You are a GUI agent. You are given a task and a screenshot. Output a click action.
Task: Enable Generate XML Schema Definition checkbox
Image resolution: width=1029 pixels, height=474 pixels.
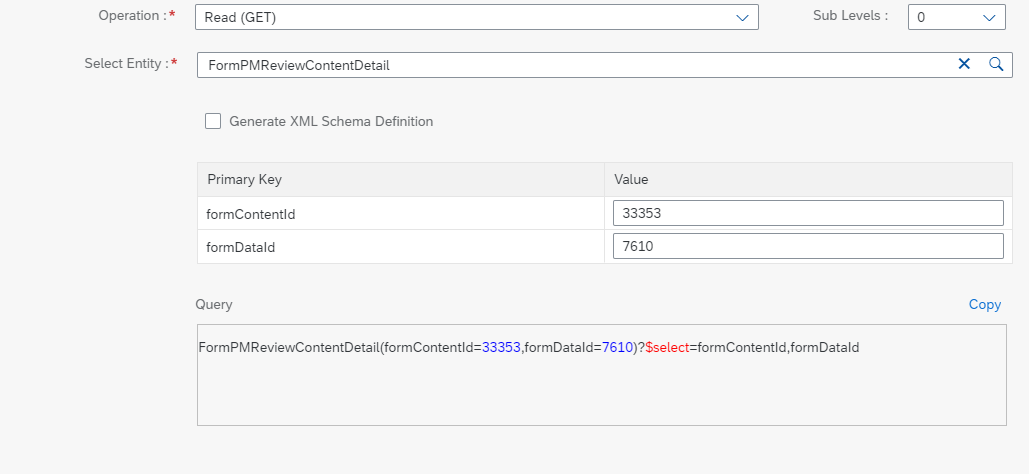pos(213,121)
